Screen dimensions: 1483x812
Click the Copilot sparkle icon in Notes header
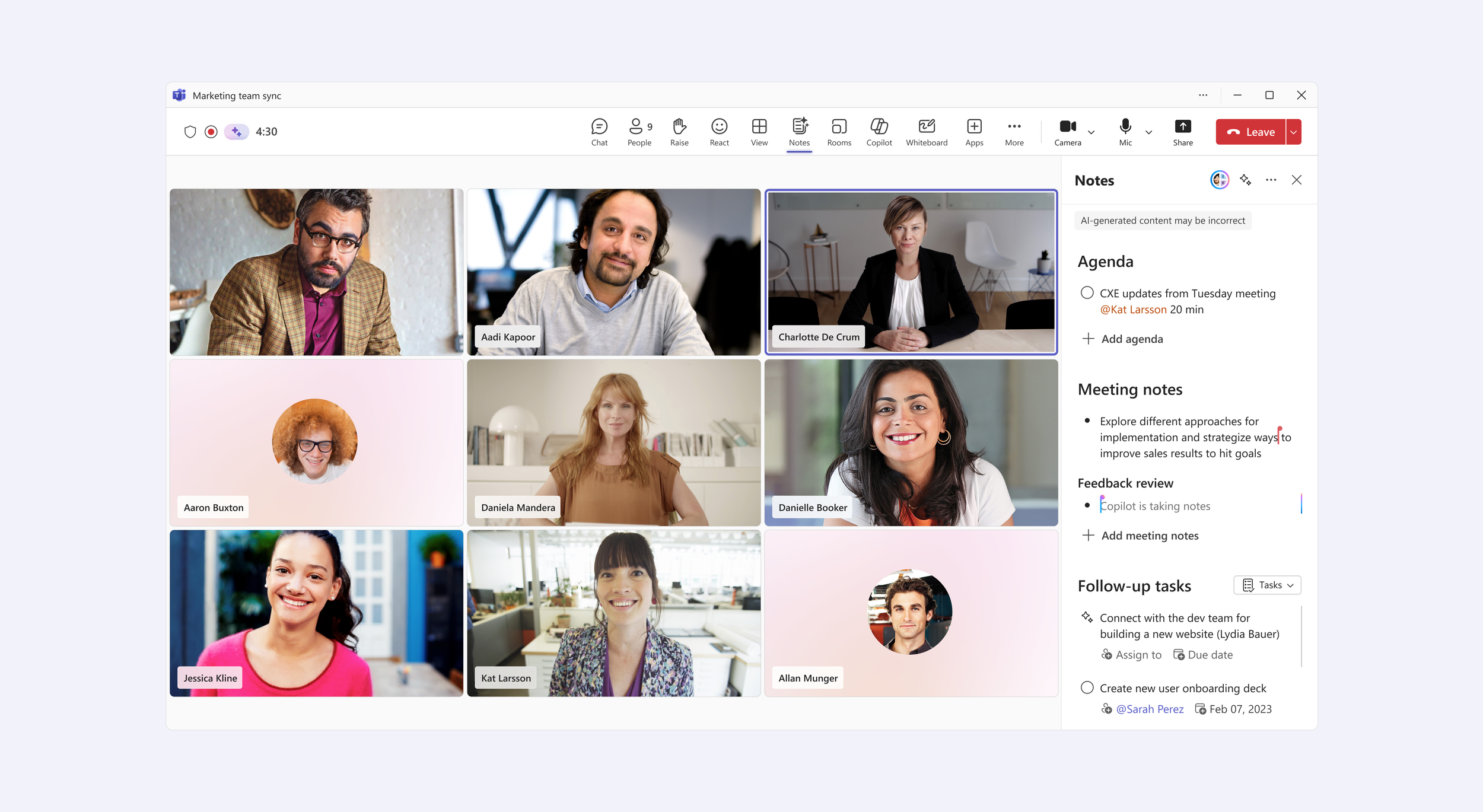[x=1245, y=180]
